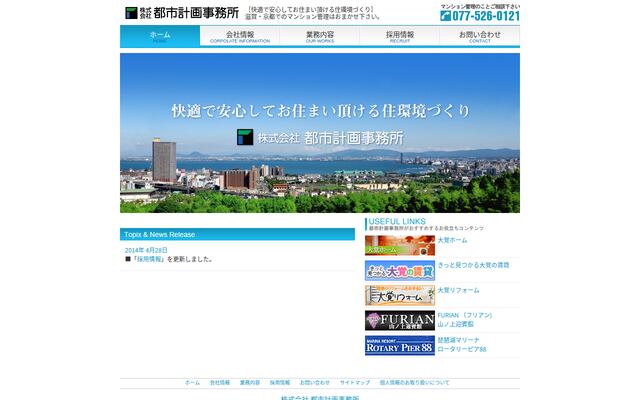
Task: Open the 大覚ホーム banner image
Action: coord(400,245)
